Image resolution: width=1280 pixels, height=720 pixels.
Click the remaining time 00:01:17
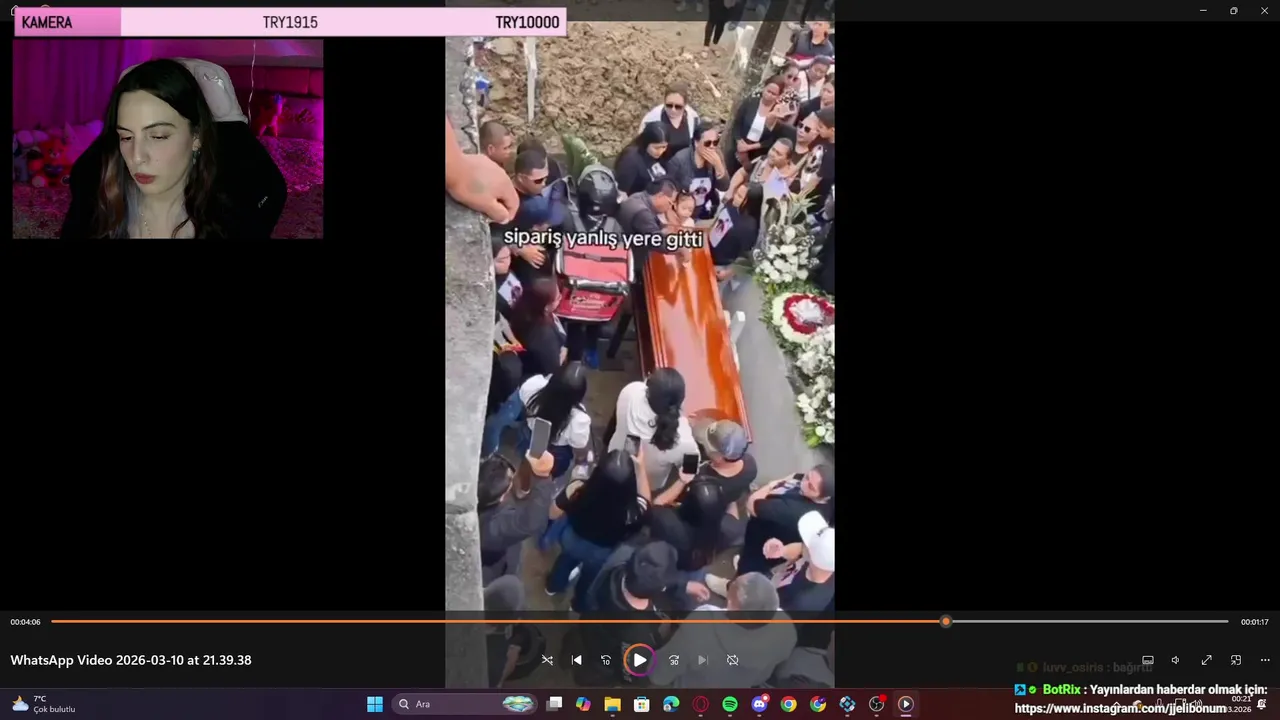(x=1254, y=622)
